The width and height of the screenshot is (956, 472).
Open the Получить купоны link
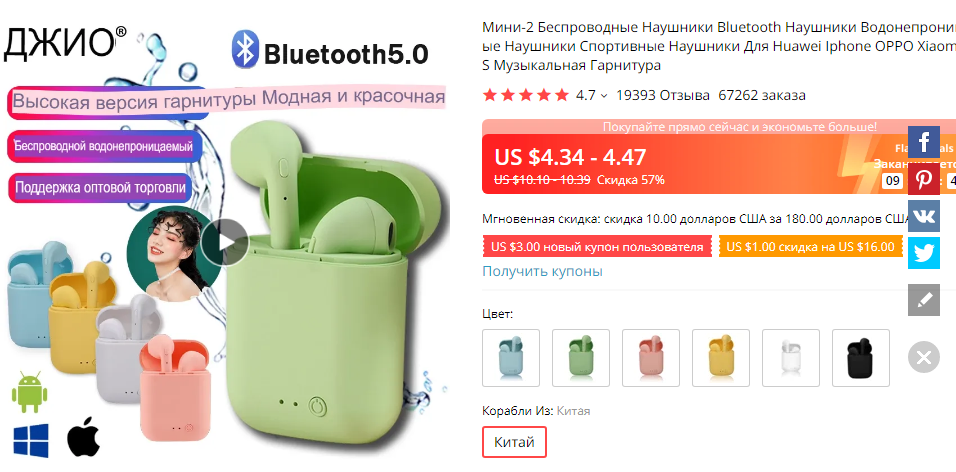543,271
